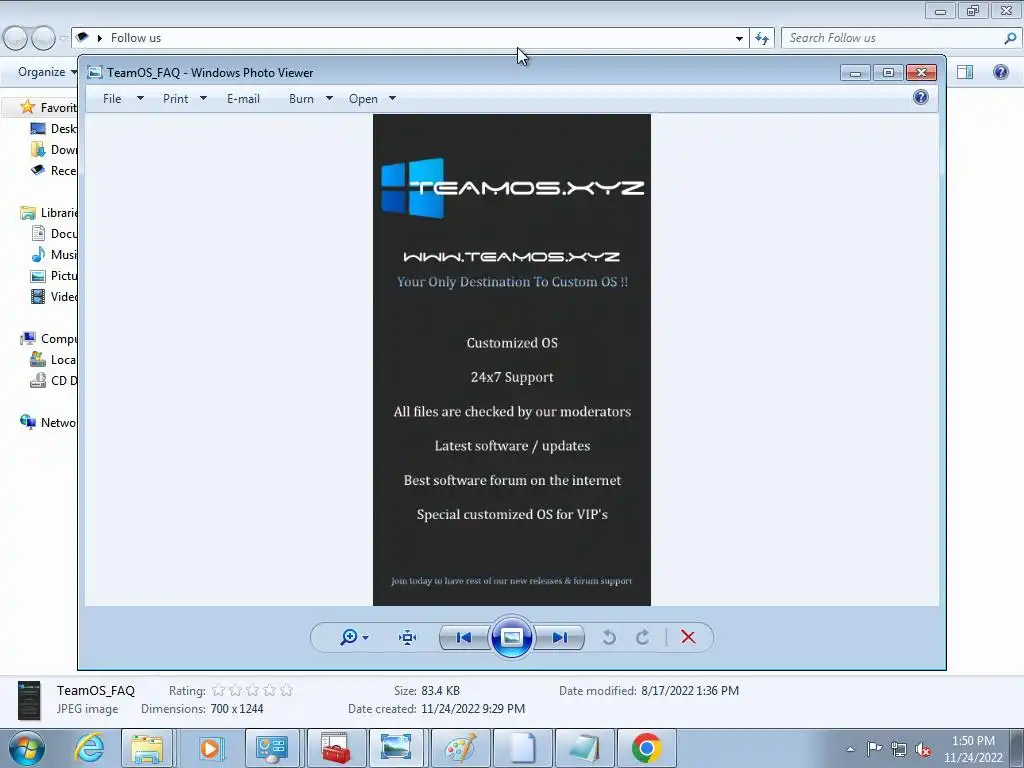Select Pictures library in navigation pane

click(54, 276)
